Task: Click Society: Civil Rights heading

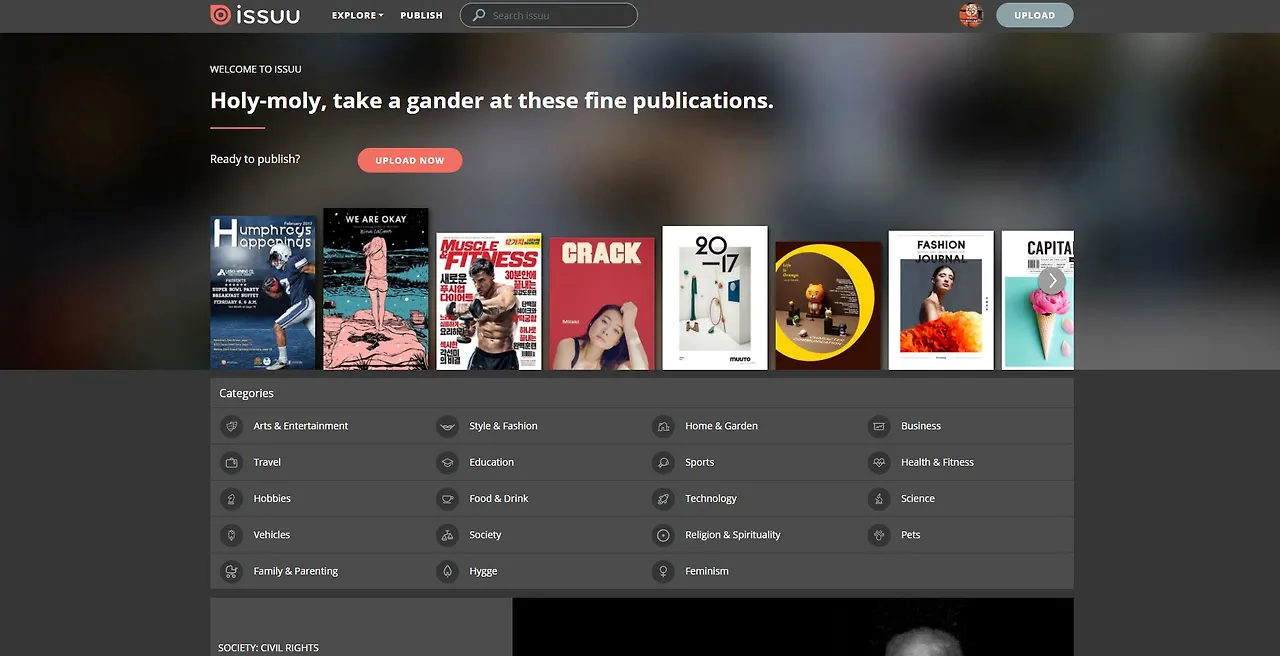Action: point(268,648)
